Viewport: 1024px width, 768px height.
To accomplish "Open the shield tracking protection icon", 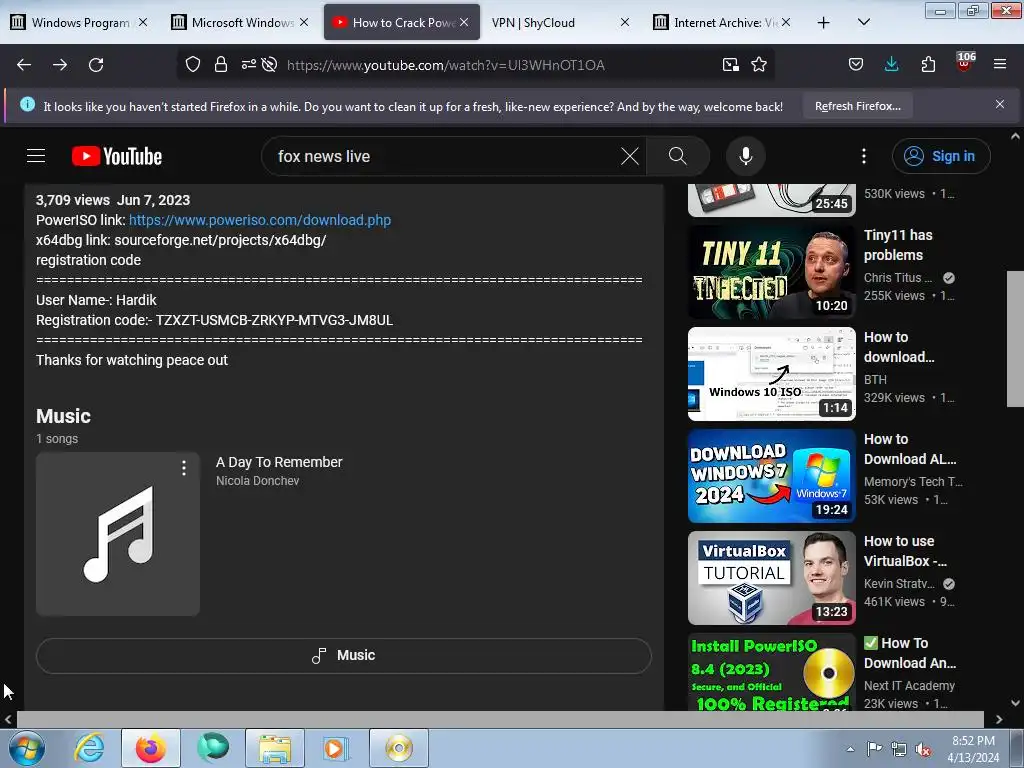I will click(193, 65).
